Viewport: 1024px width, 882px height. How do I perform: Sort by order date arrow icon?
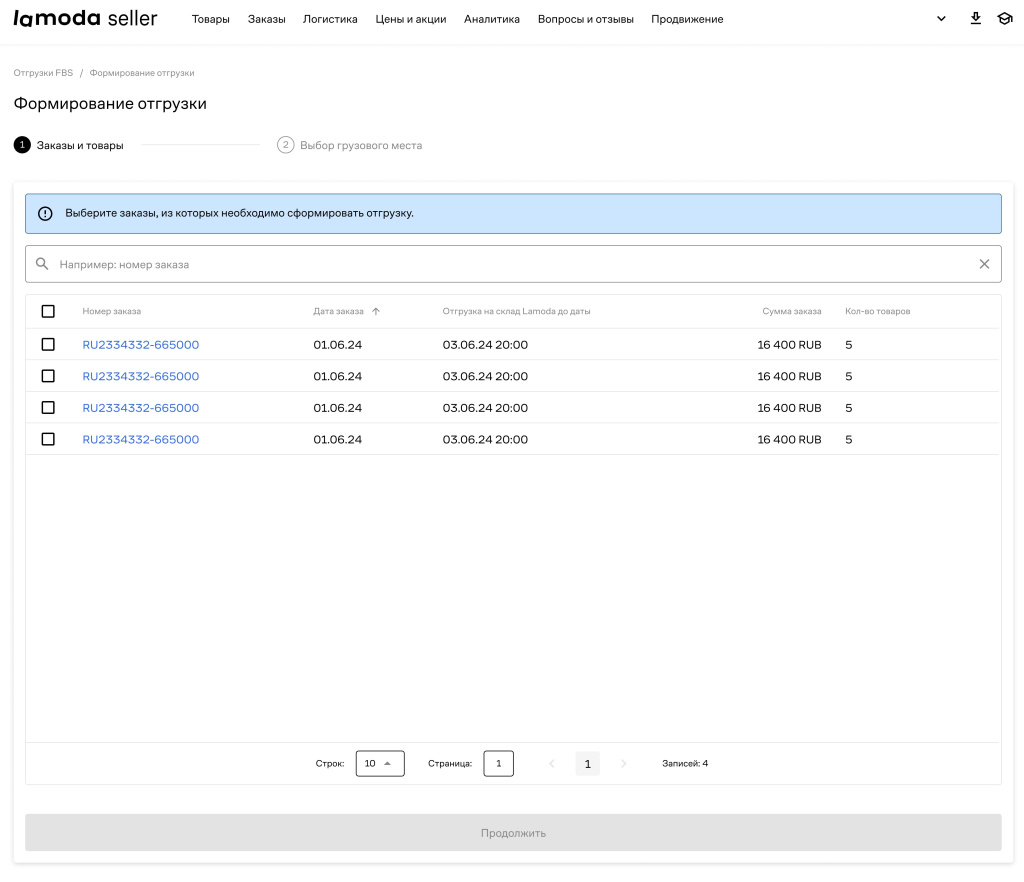[376, 311]
